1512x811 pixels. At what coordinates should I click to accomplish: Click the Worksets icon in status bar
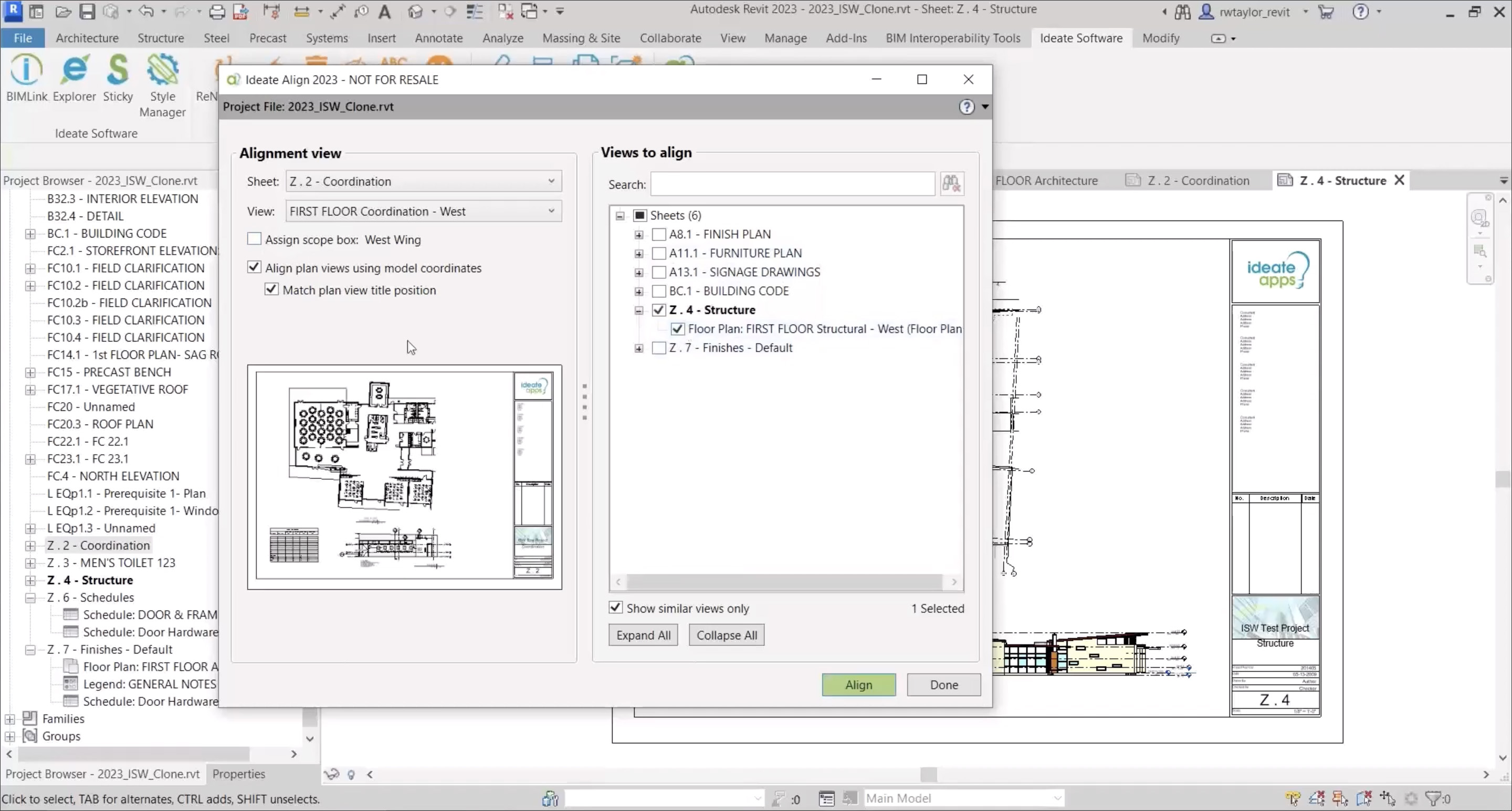(550, 799)
